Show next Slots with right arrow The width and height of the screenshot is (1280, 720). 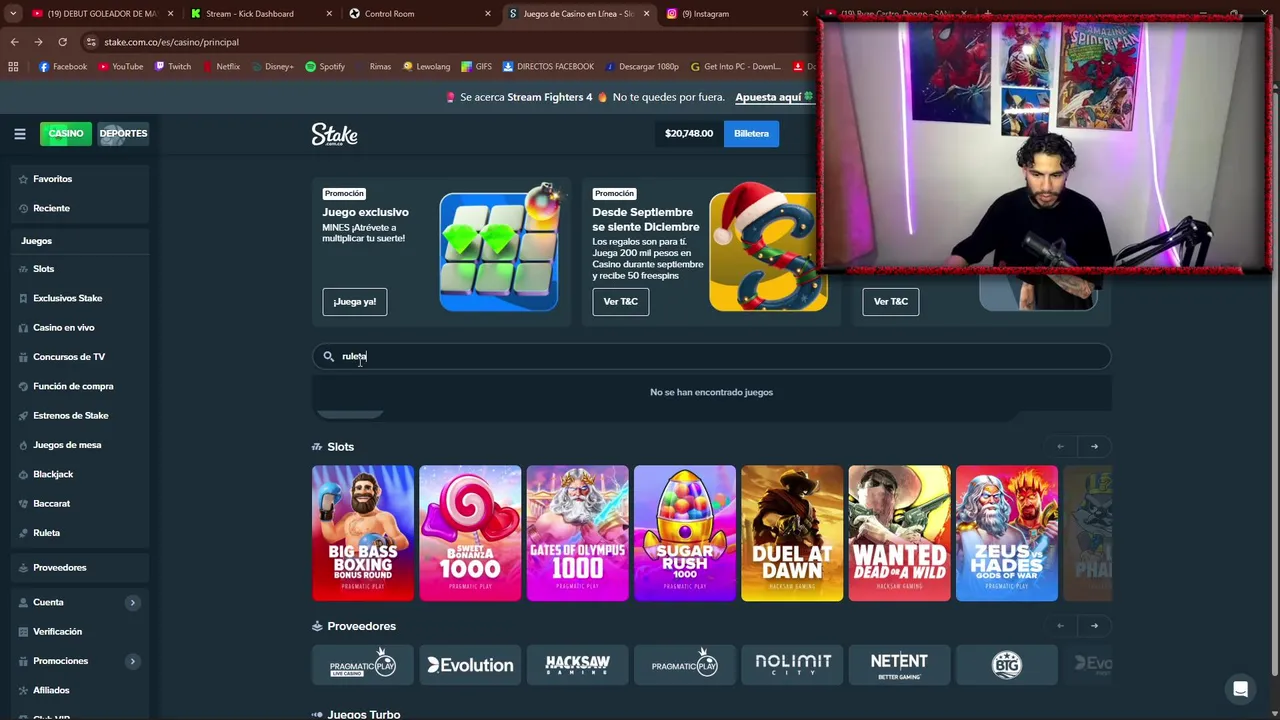click(x=1094, y=446)
